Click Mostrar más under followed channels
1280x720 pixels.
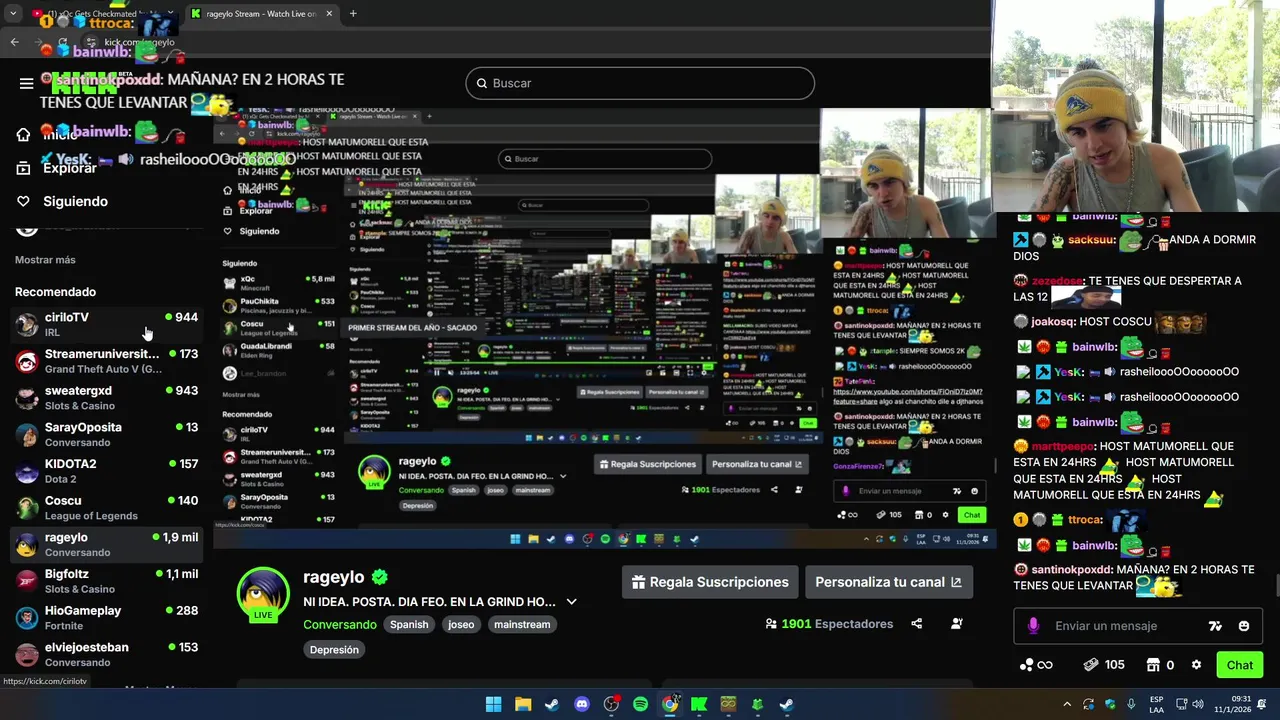coord(45,260)
